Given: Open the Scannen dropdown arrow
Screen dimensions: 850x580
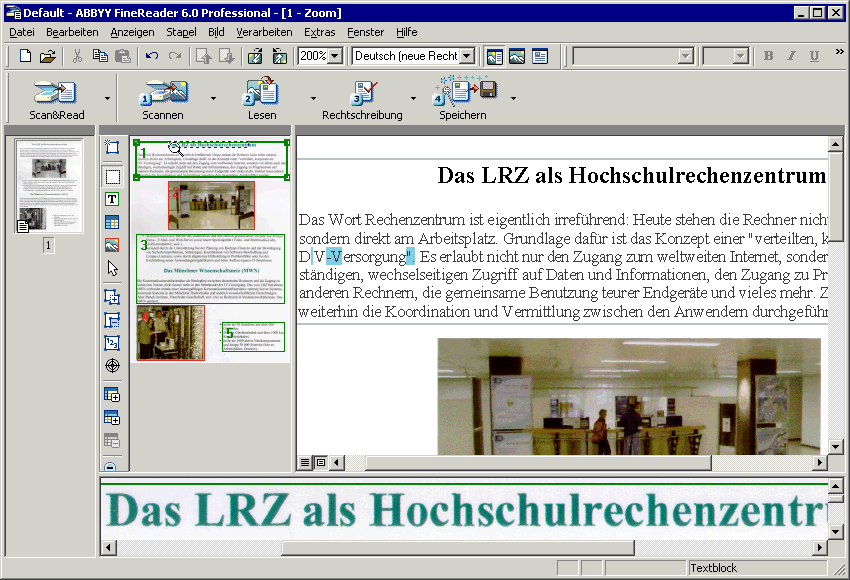Looking at the screenshot, I should (213, 99).
